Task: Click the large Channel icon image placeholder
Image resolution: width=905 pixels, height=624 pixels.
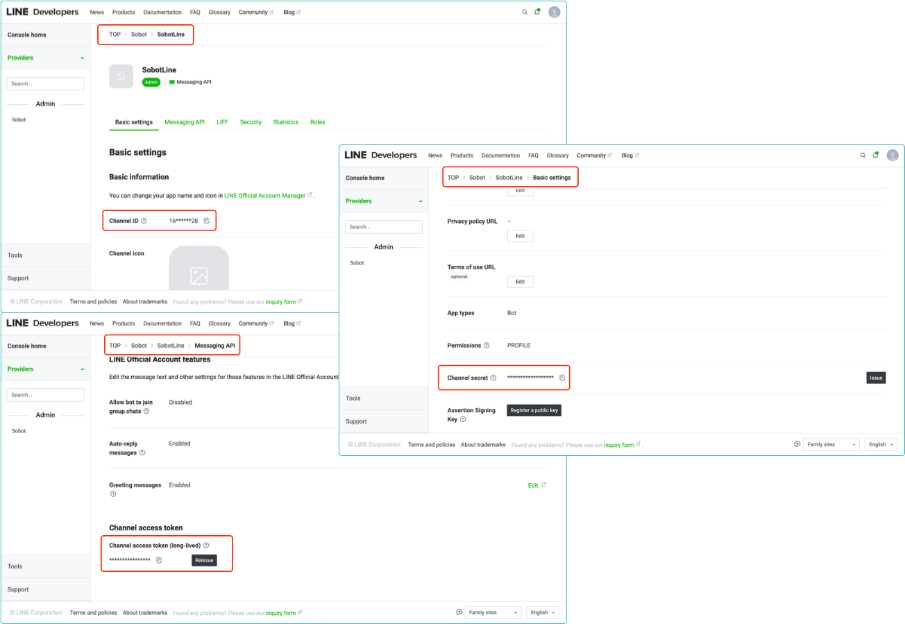Action: click(199, 268)
